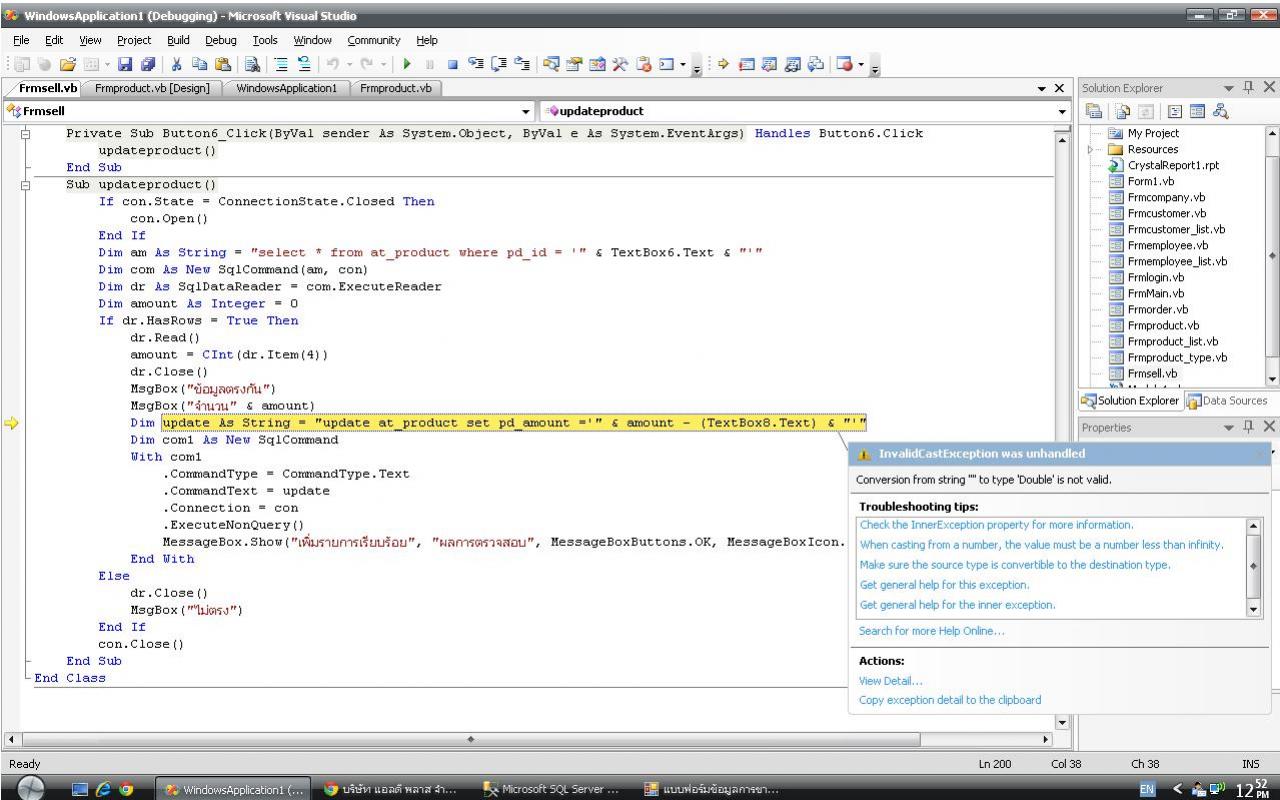The height and width of the screenshot is (800, 1280).
Task: Click the EN language indicator in tray
Action: (x=1149, y=789)
